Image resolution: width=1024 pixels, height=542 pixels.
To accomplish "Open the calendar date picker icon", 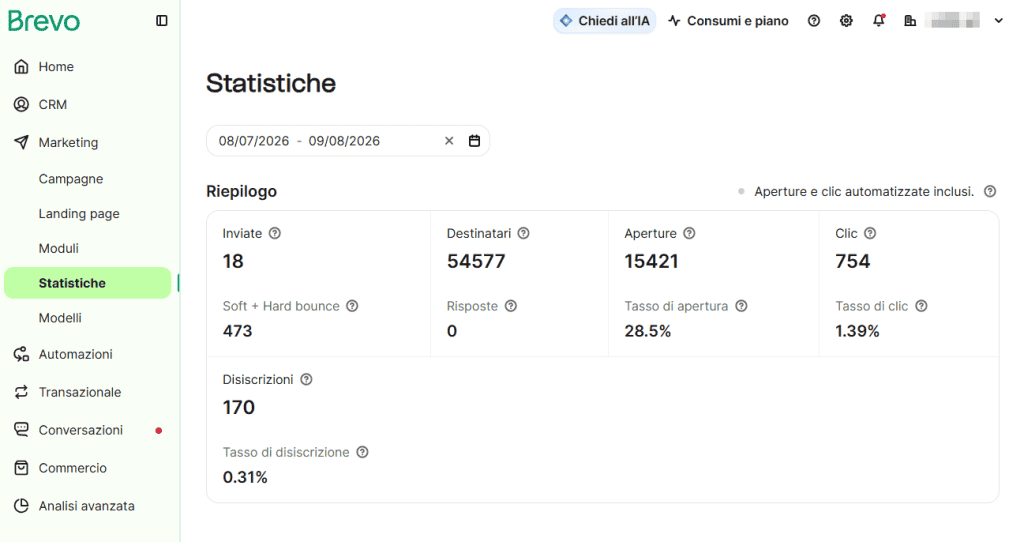I will pyautogui.click(x=475, y=141).
